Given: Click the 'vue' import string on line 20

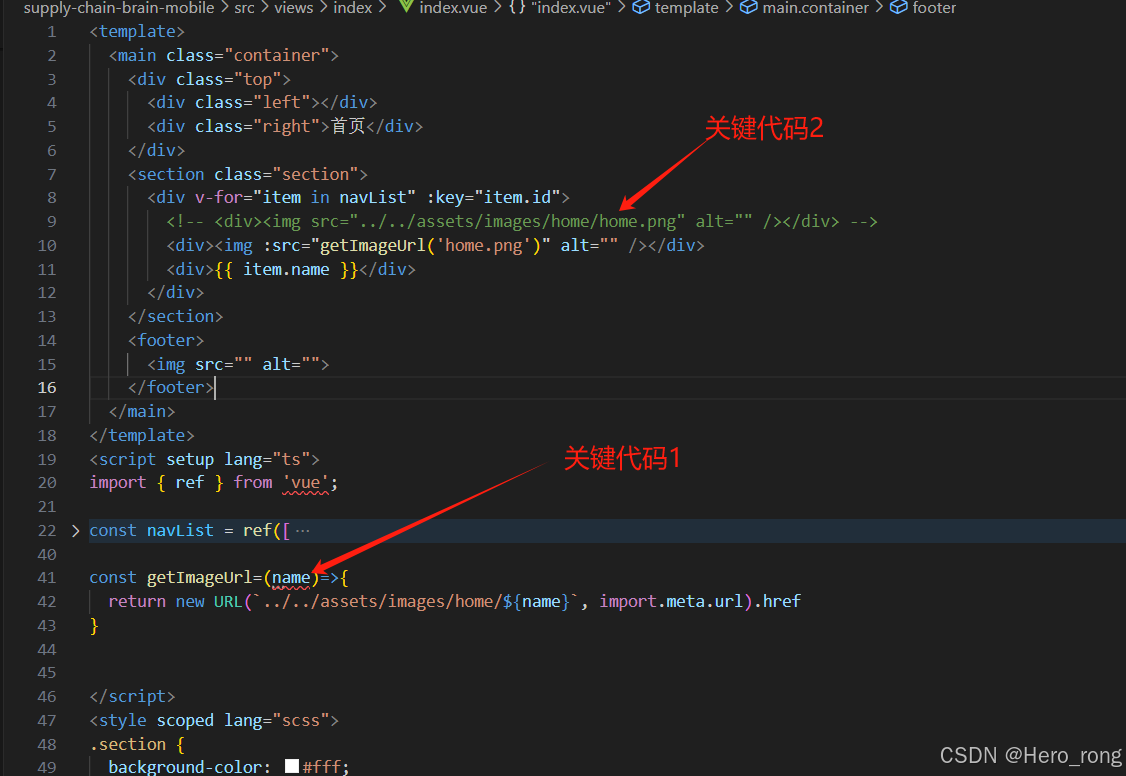Looking at the screenshot, I should pyautogui.click(x=305, y=483).
